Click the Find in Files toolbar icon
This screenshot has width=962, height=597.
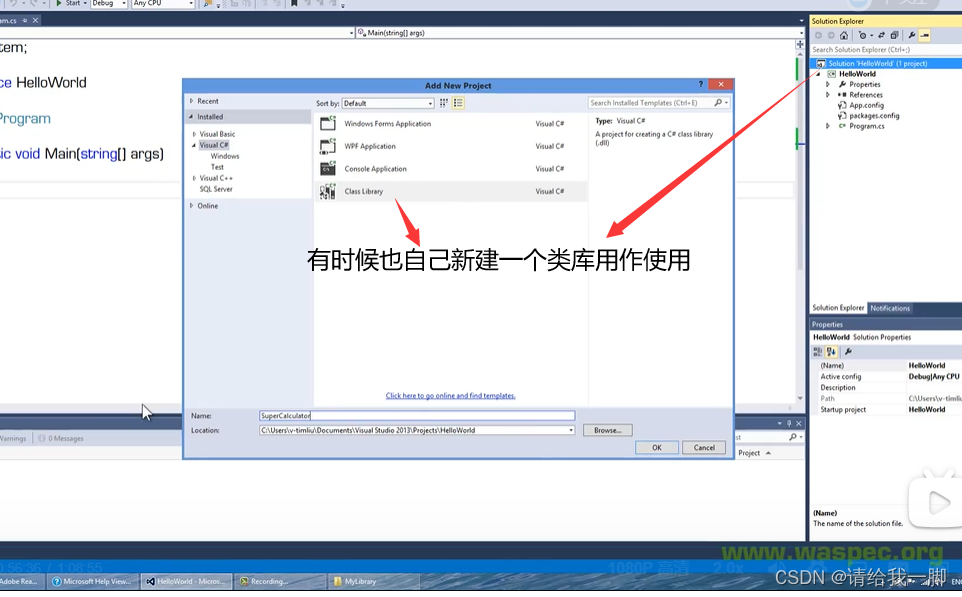[x=207, y=4]
